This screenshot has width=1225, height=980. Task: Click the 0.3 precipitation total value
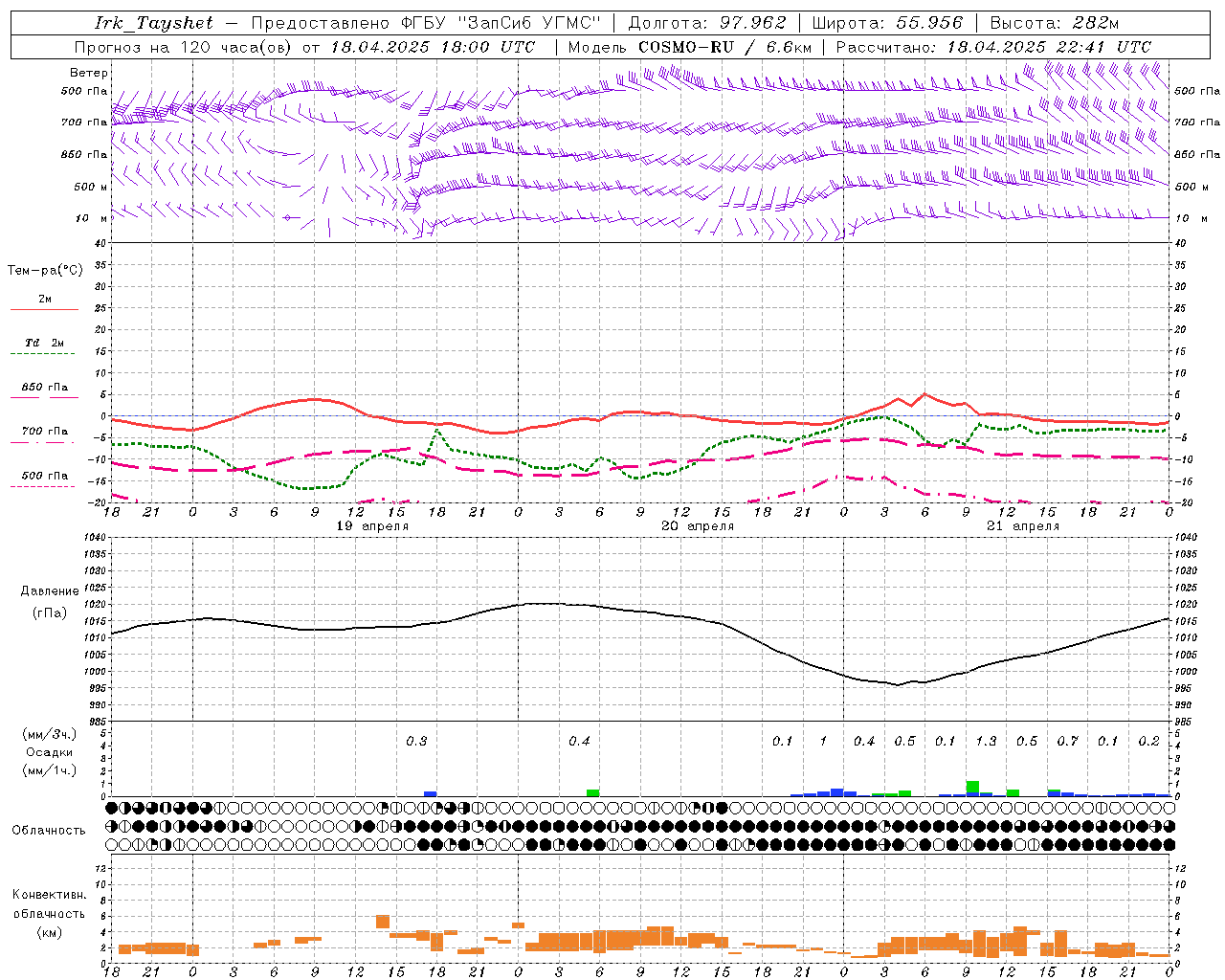(416, 742)
